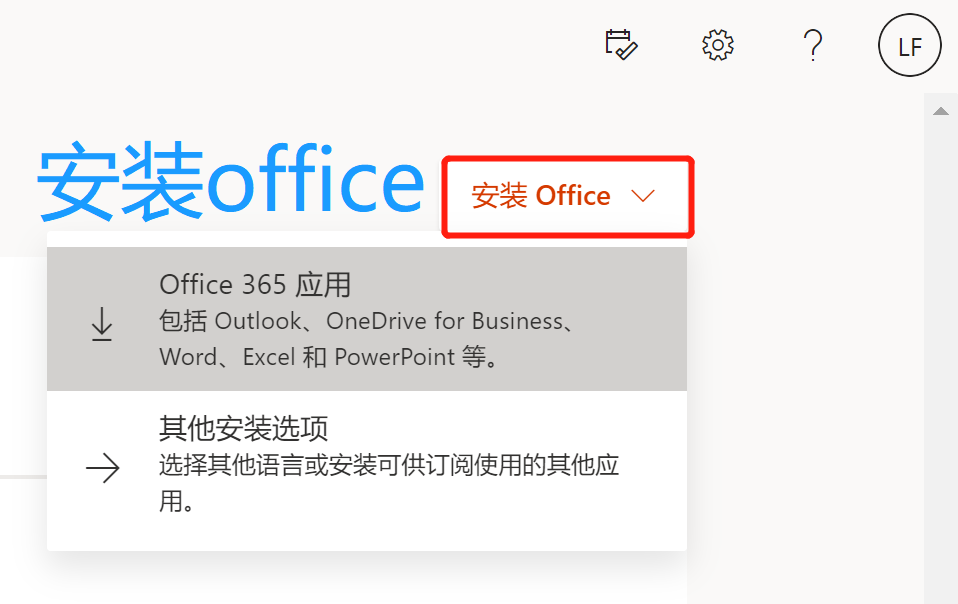Open the Settings gear icon
This screenshot has width=958, height=604.
pyautogui.click(x=718, y=45)
